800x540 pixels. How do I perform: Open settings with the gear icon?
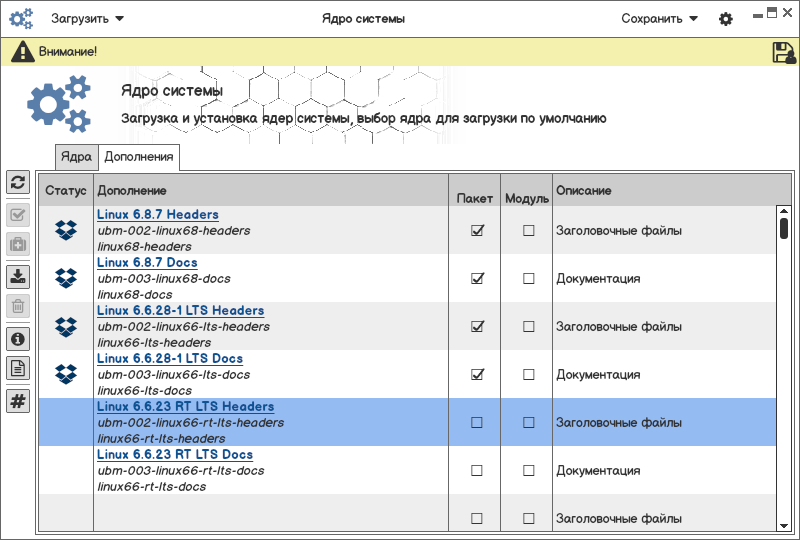(x=726, y=19)
